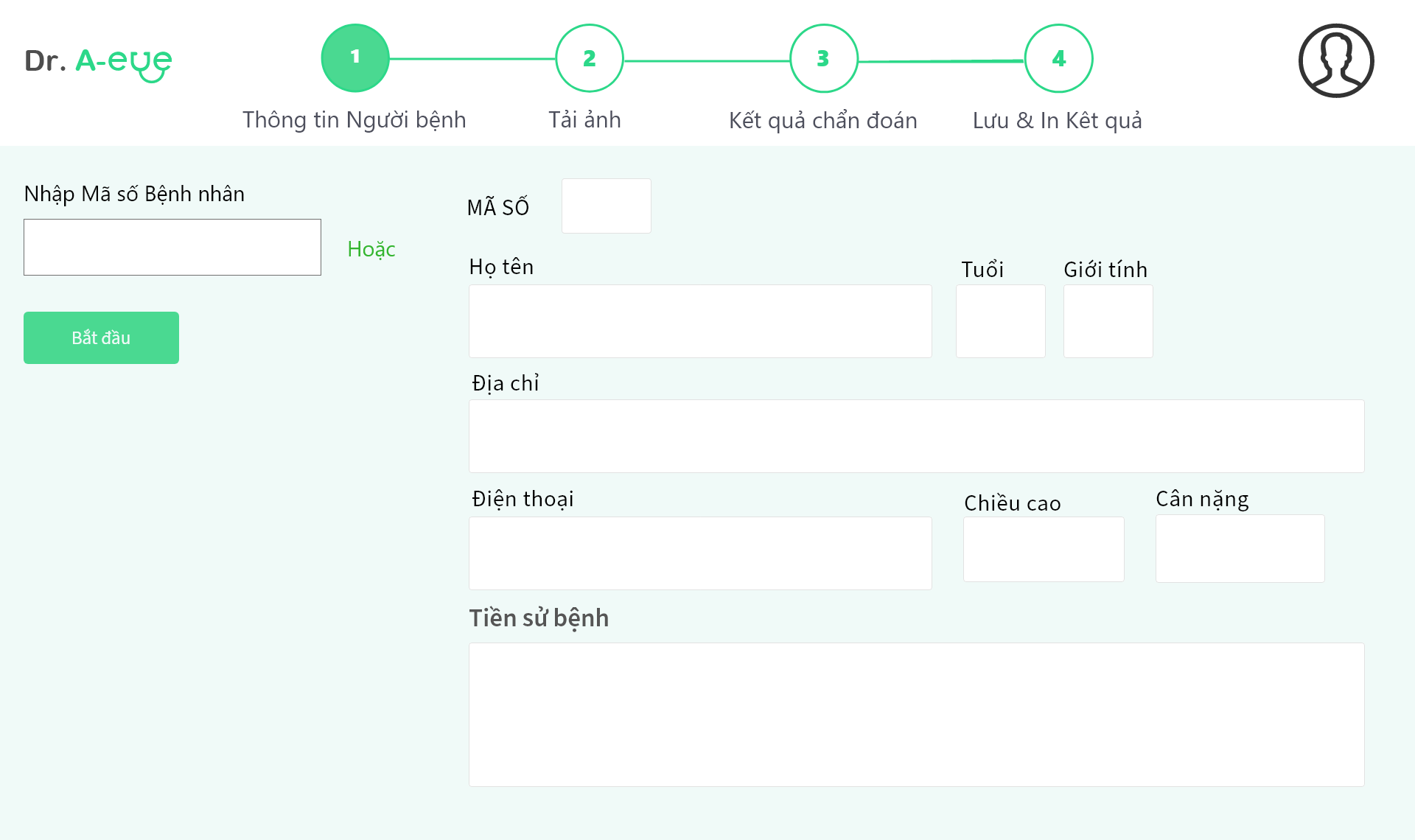The height and width of the screenshot is (840, 1415).
Task: Click into the Họ tên field
Action: (x=700, y=321)
